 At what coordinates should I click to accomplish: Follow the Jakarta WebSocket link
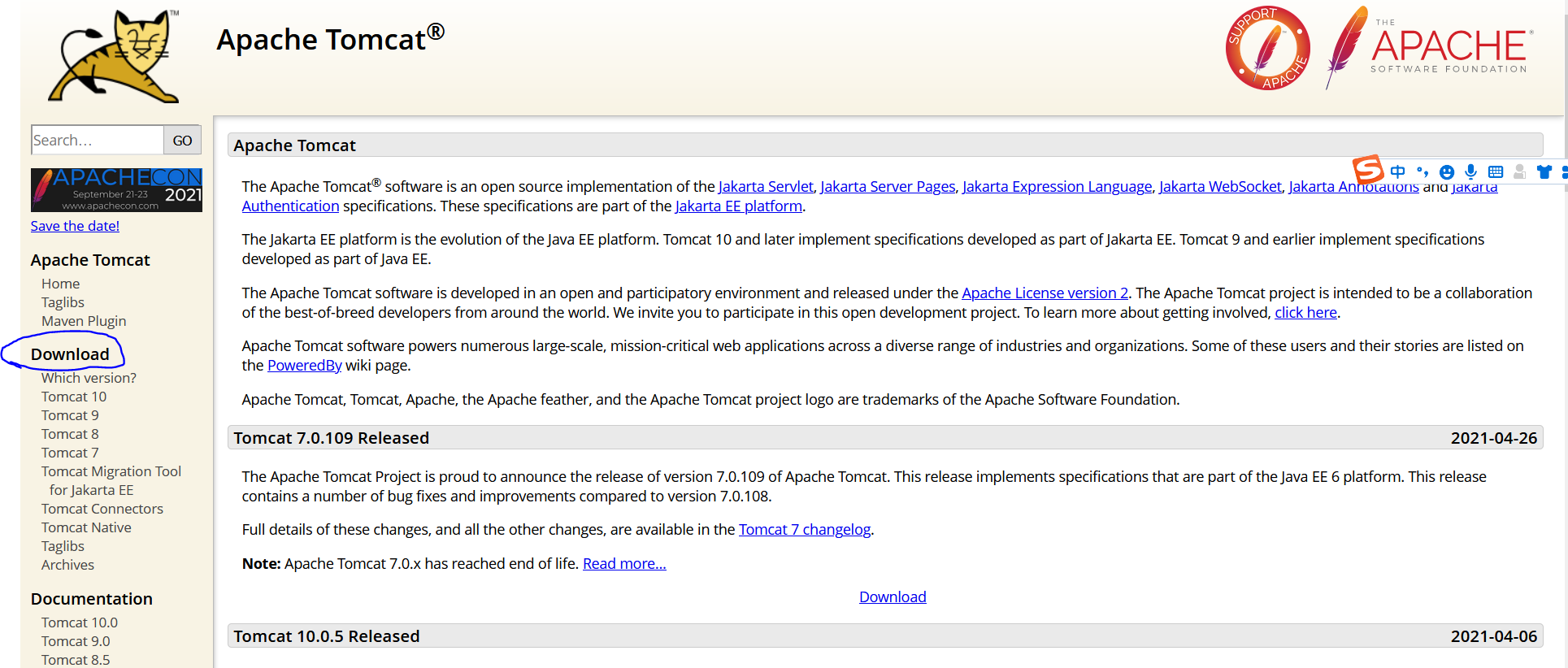1220,187
